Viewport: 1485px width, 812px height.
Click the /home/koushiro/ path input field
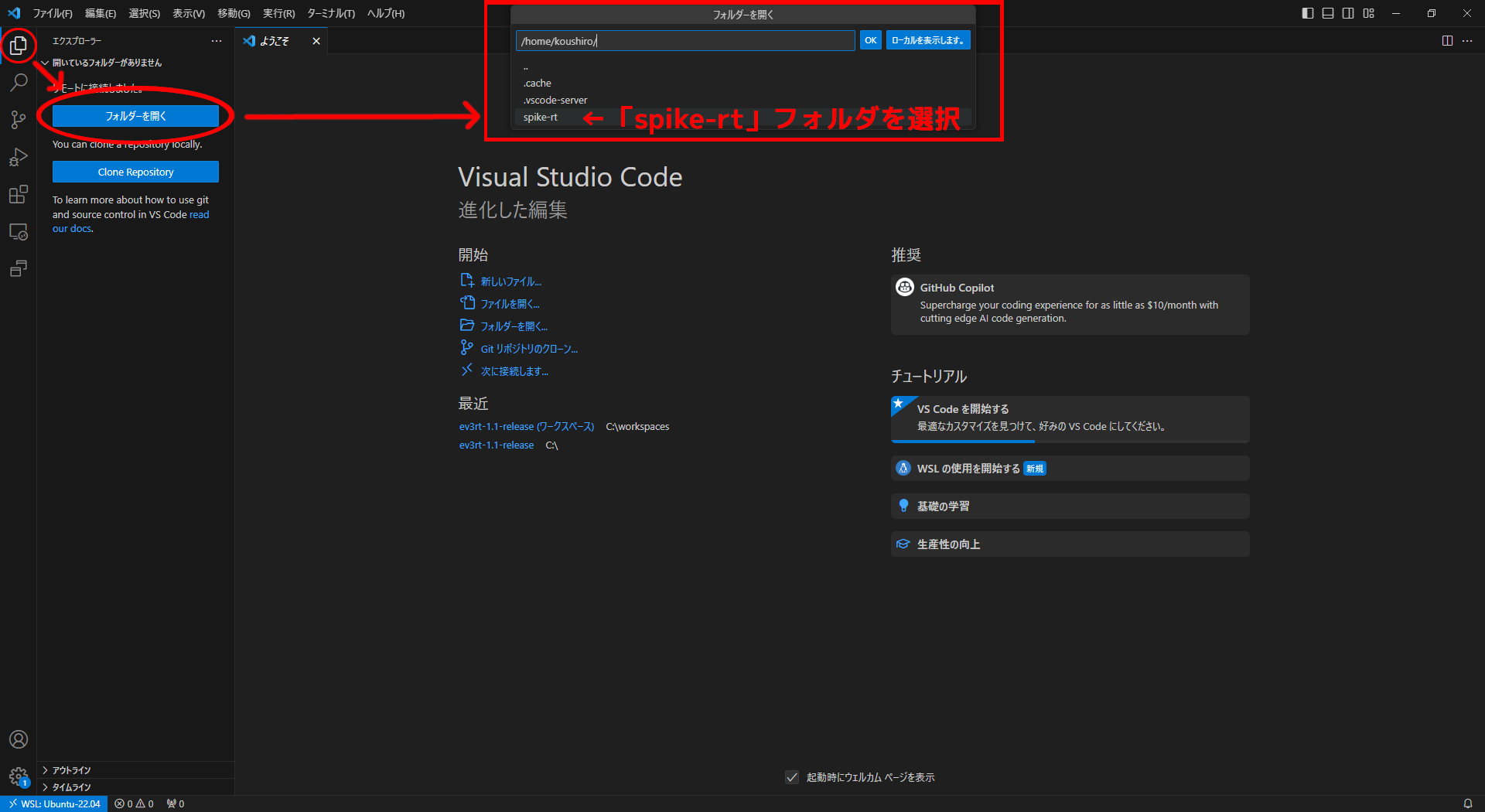684,40
